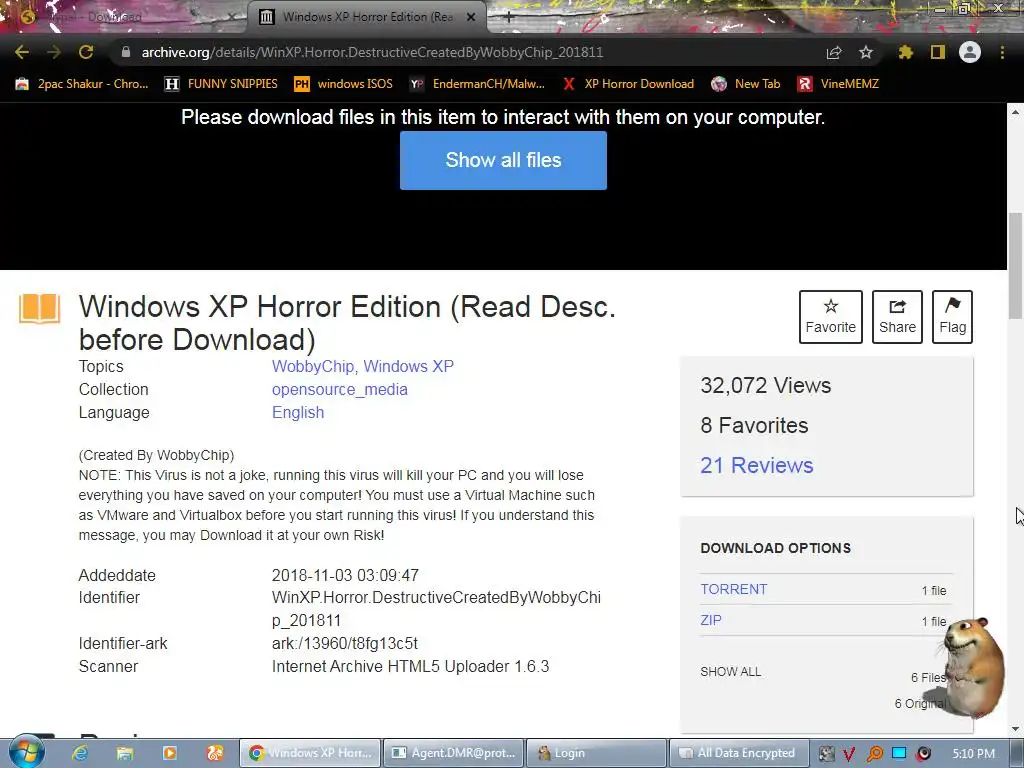
Task: Open the FUNNY SNIPPIES bookmark
Action: point(221,84)
